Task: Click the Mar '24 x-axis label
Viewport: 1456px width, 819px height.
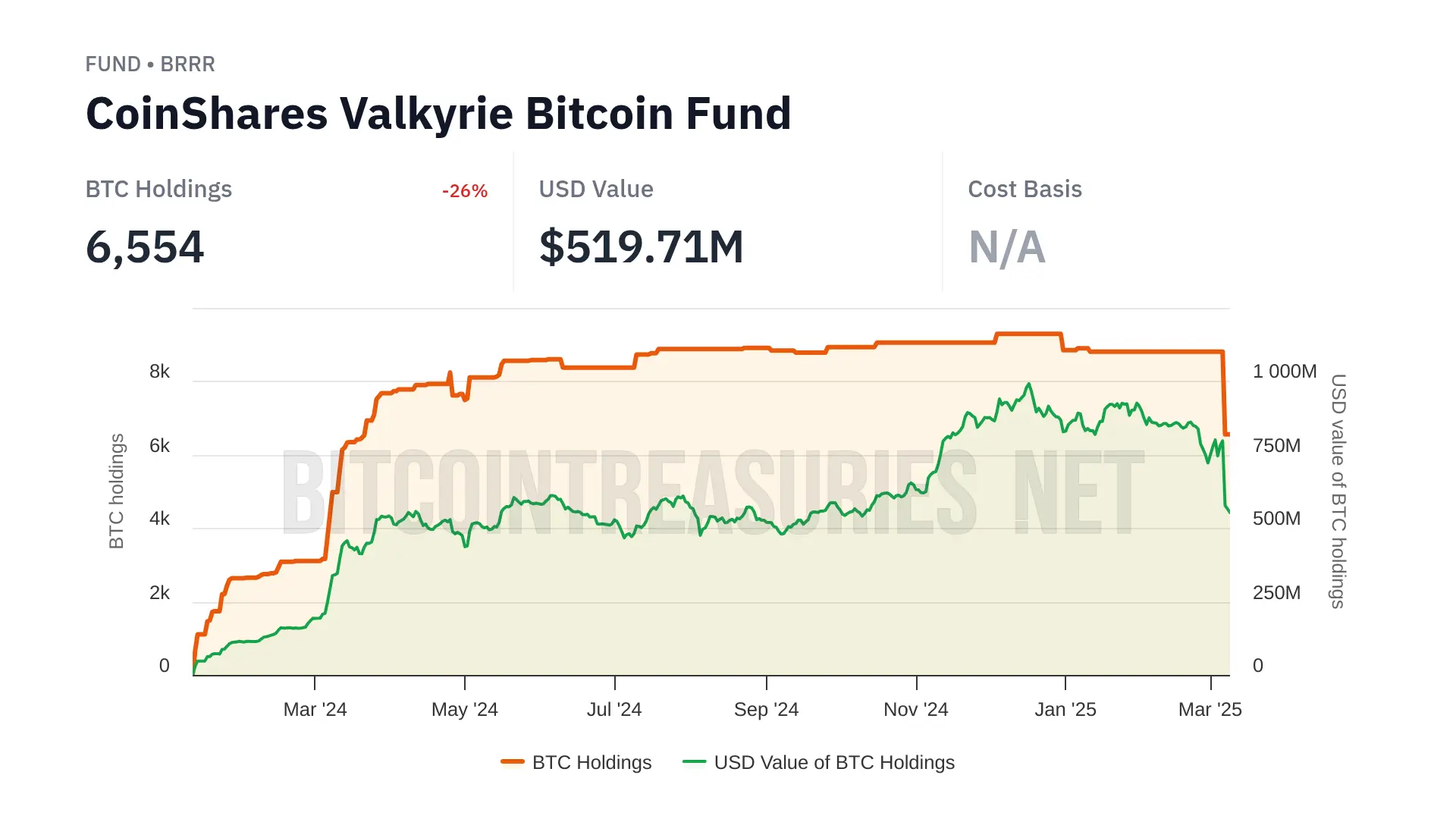Action: [x=315, y=710]
